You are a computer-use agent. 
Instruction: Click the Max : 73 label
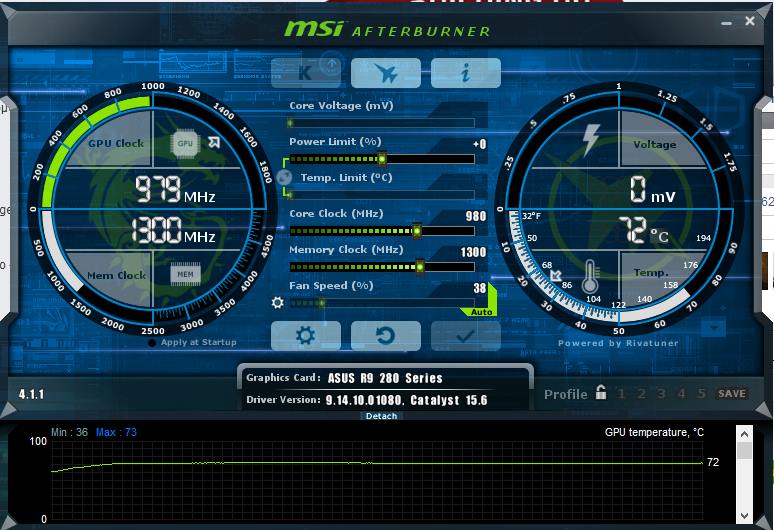(x=116, y=432)
